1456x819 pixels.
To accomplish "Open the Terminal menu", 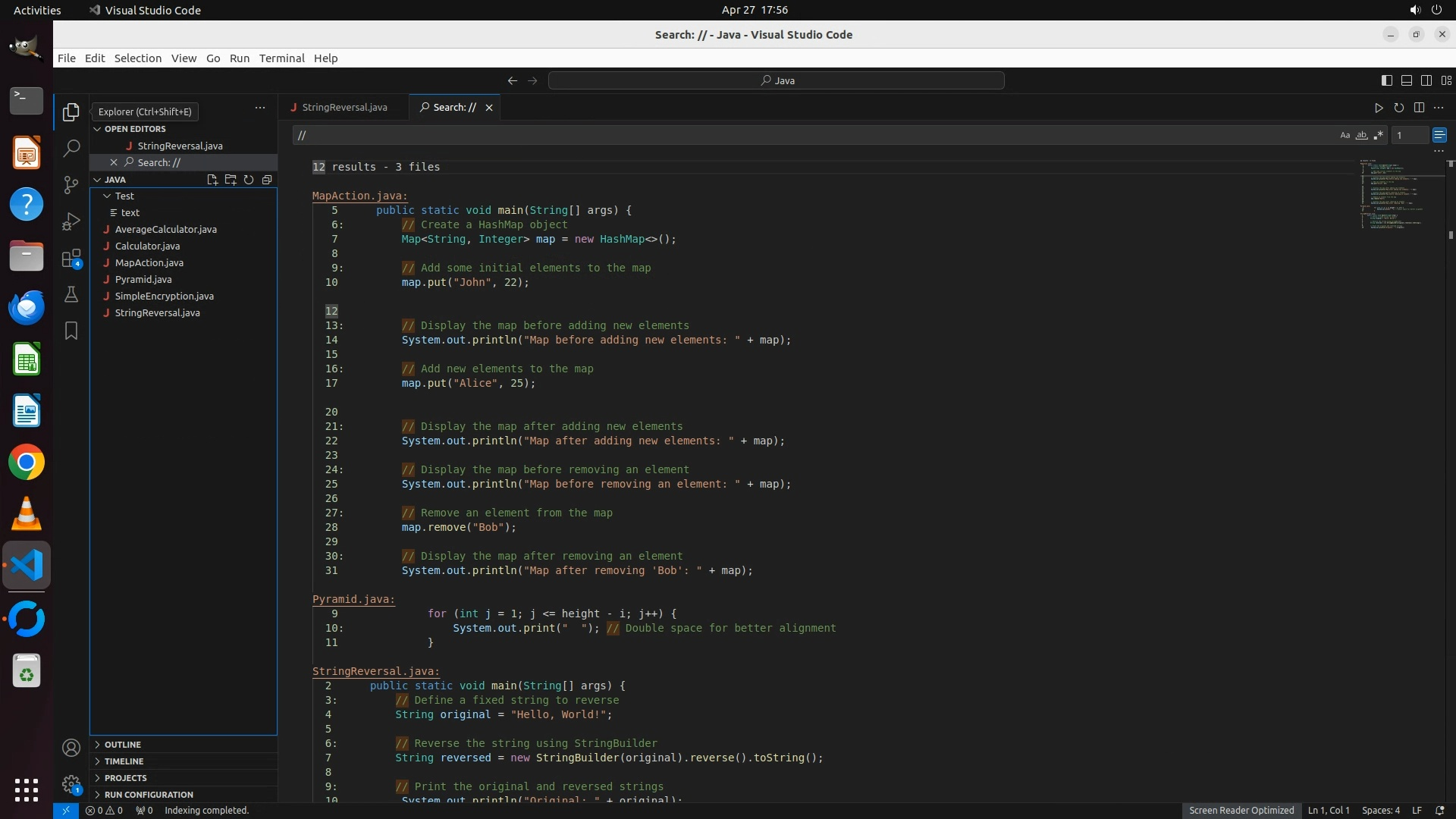I will point(281,58).
